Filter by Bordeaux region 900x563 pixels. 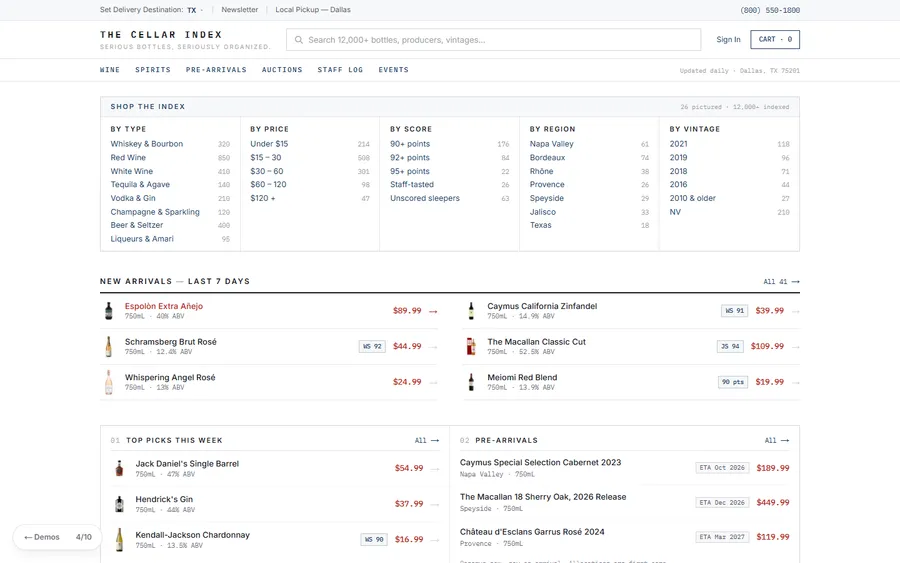548,158
